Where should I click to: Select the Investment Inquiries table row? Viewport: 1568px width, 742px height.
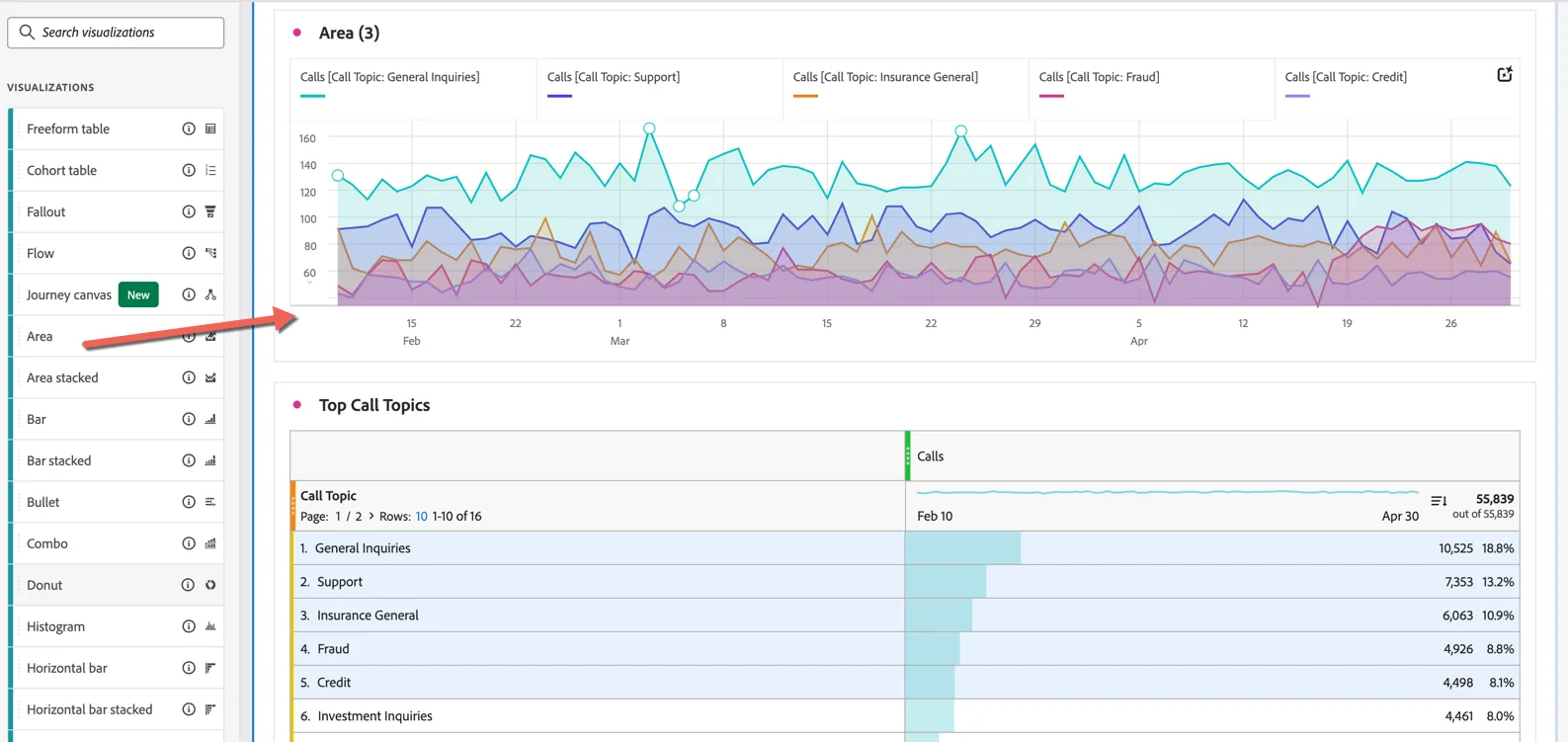(905, 716)
